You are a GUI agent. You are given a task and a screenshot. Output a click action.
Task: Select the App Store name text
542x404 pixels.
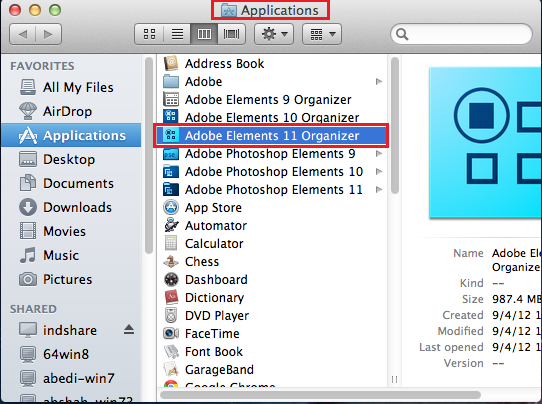point(213,208)
